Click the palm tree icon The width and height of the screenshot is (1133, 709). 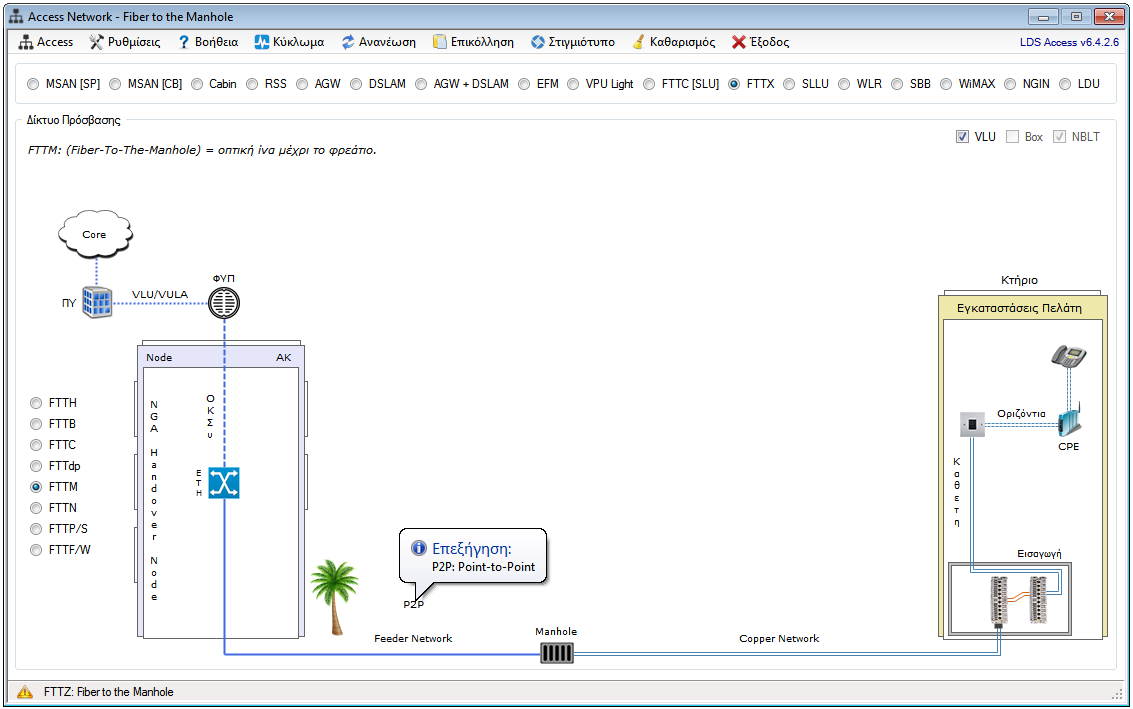click(333, 596)
